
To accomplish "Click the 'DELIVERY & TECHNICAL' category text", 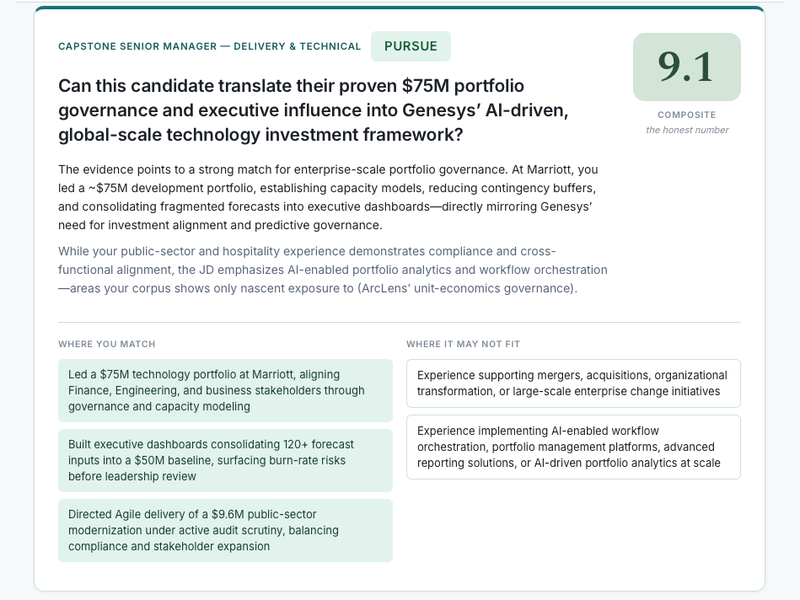I will coord(297,46).
